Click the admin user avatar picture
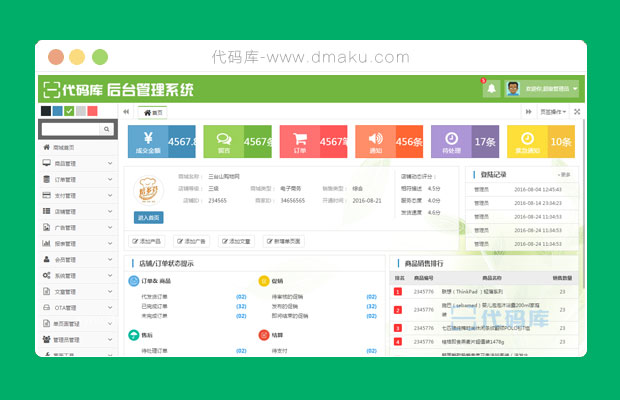The height and width of the screenshot is (400, 620). tap(513, 89)
